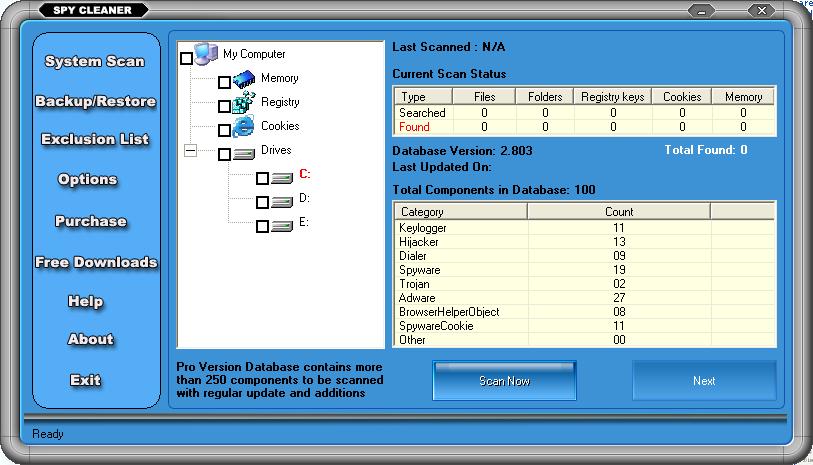Select the Spyware category row
Screen dimensions: 813x465
tap(584, 270)
